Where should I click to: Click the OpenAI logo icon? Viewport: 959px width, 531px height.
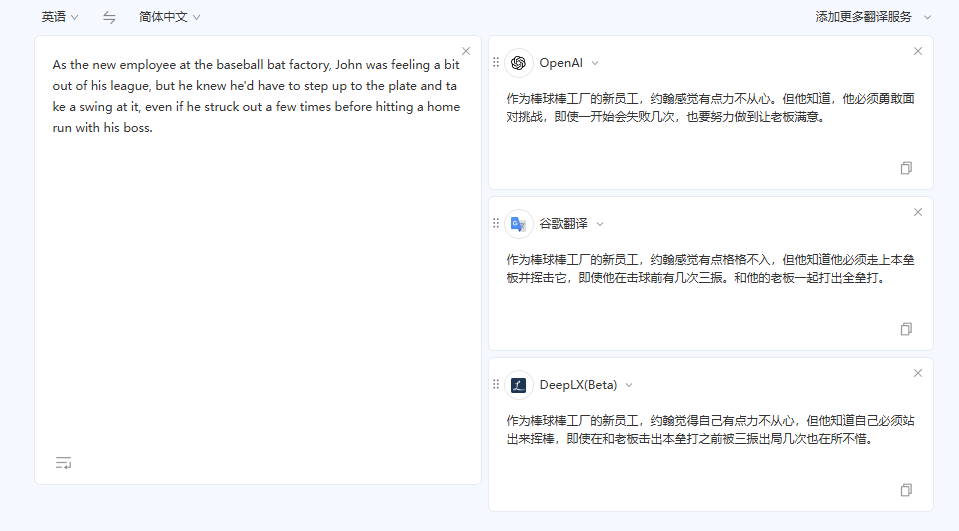(519, 63)
